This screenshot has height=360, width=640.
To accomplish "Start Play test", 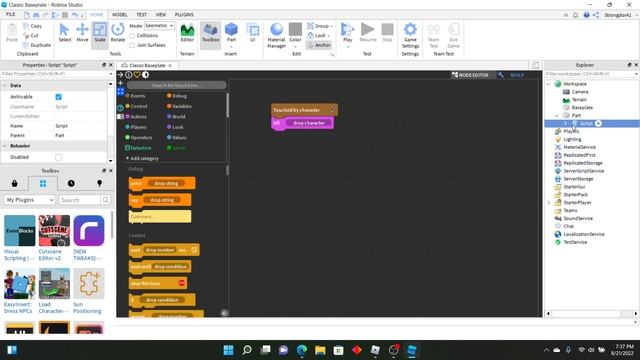I will pos(347,33).
